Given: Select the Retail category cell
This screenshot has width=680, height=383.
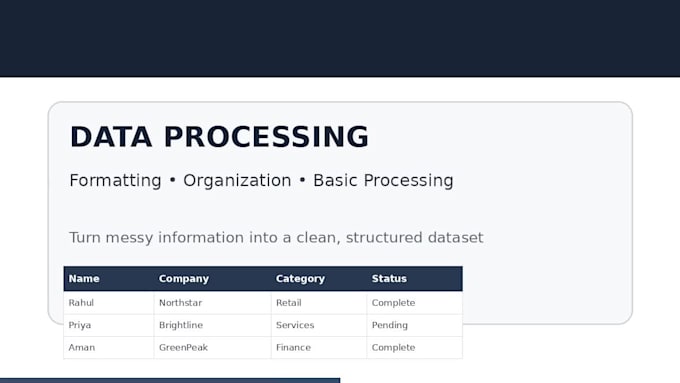Looking at the screenshot, I should click(x=319, y=303).
